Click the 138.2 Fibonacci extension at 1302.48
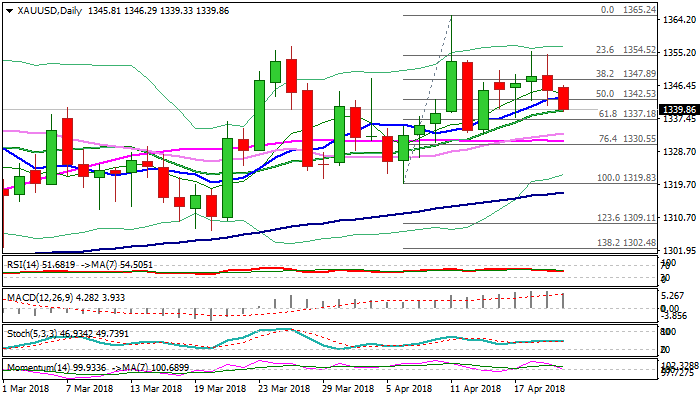This screenshot has width=700, height=400. click(x=624, y=242)
